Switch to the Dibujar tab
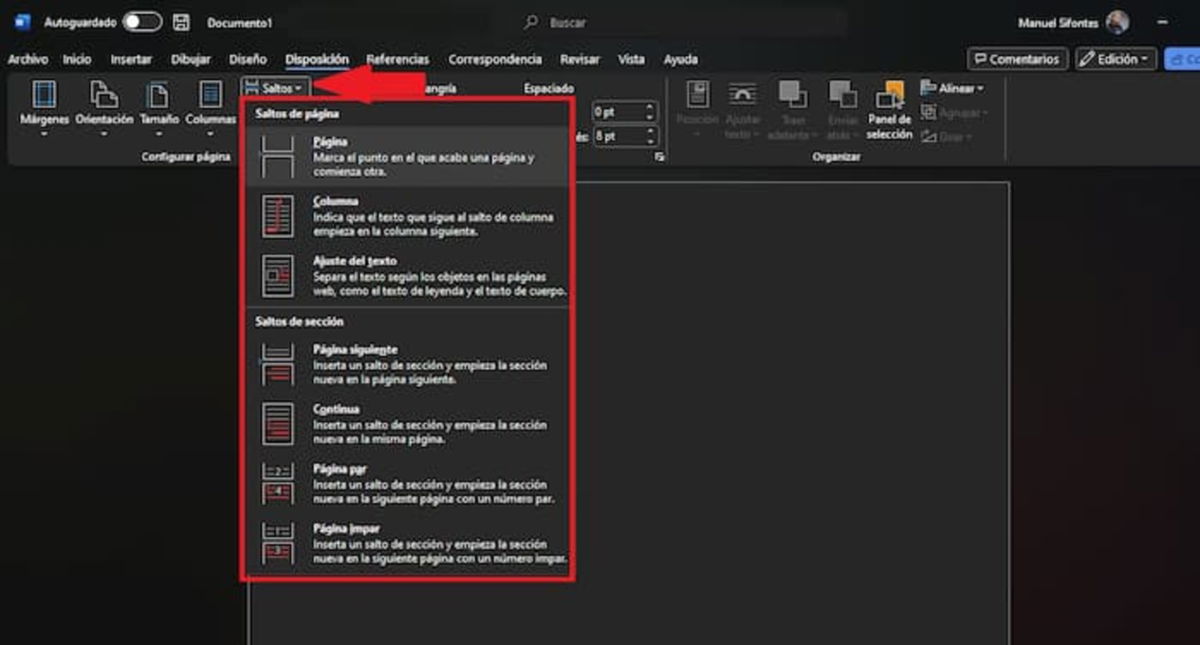1200x645 pixels. coord(191,59)
